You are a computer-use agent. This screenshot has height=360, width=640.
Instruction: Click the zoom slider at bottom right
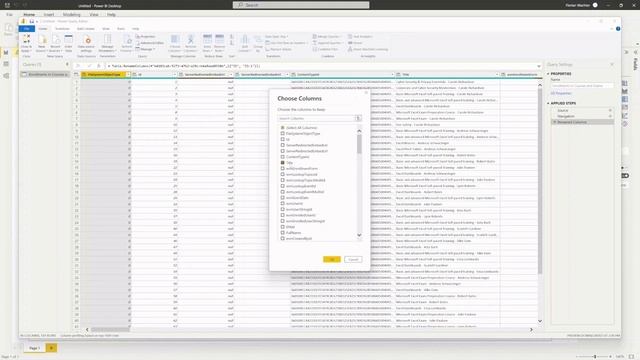pos(595,357)
